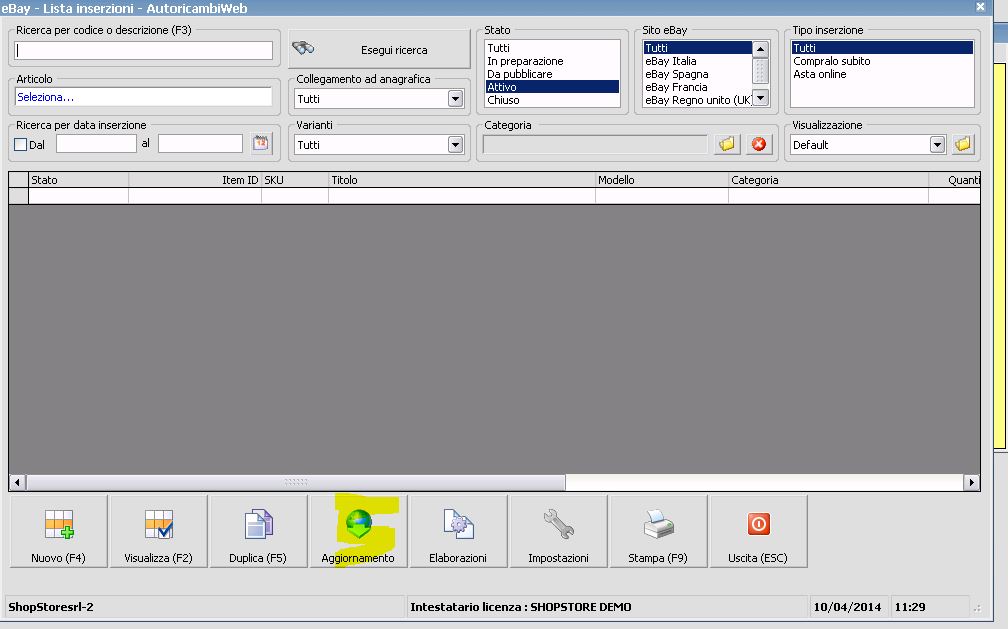Image resolution: width=1008 pixels, height=629 pixels.
Task: Click the grid's horizontal scrollbar left arrow
Action: (x=17, y=482)
